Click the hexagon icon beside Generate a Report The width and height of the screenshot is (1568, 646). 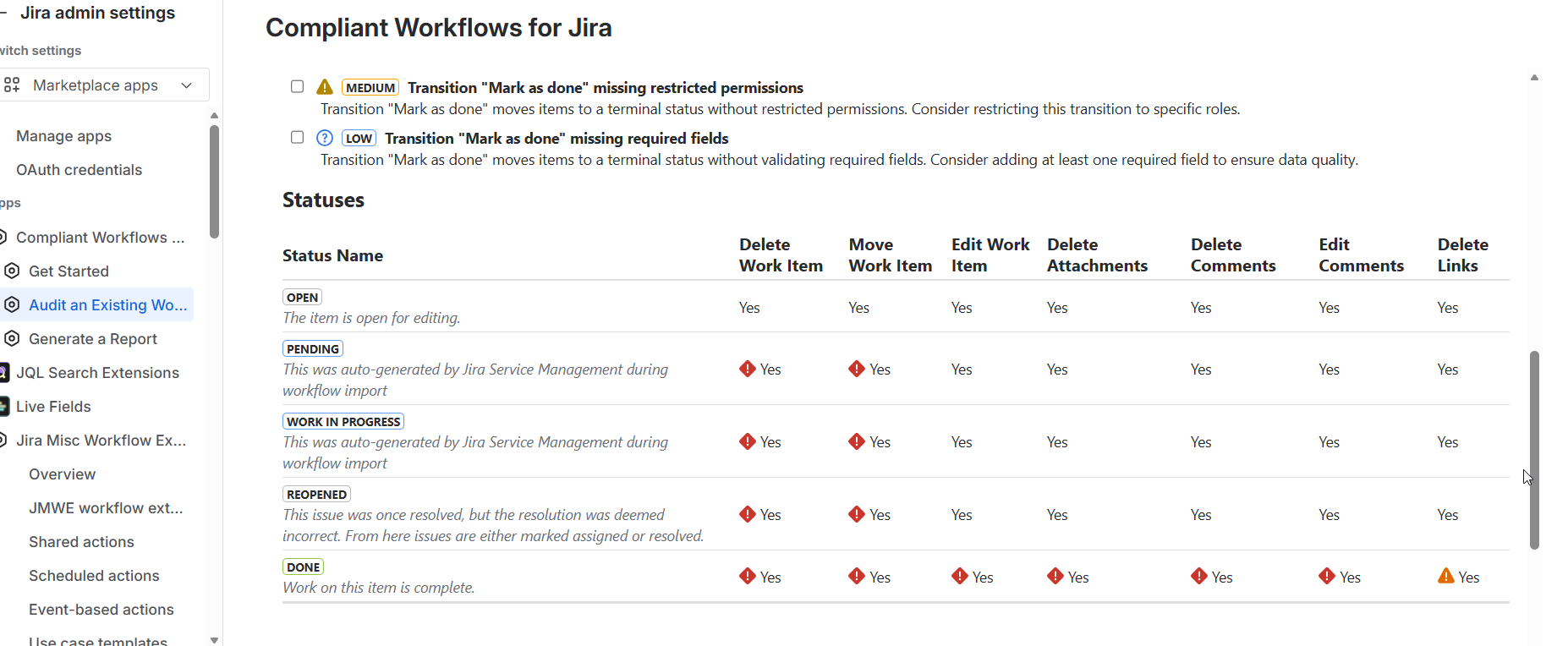coord(12,338)
